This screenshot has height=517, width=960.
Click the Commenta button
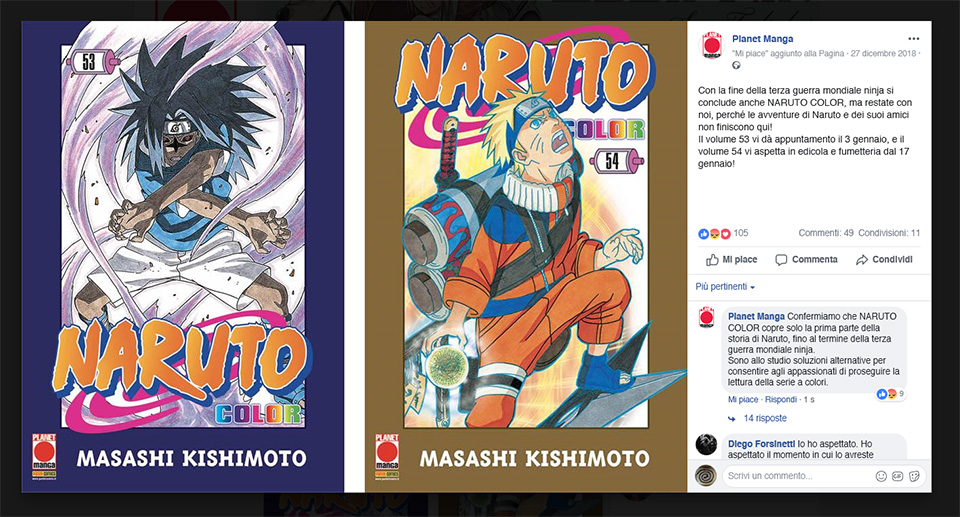(806, 260)
